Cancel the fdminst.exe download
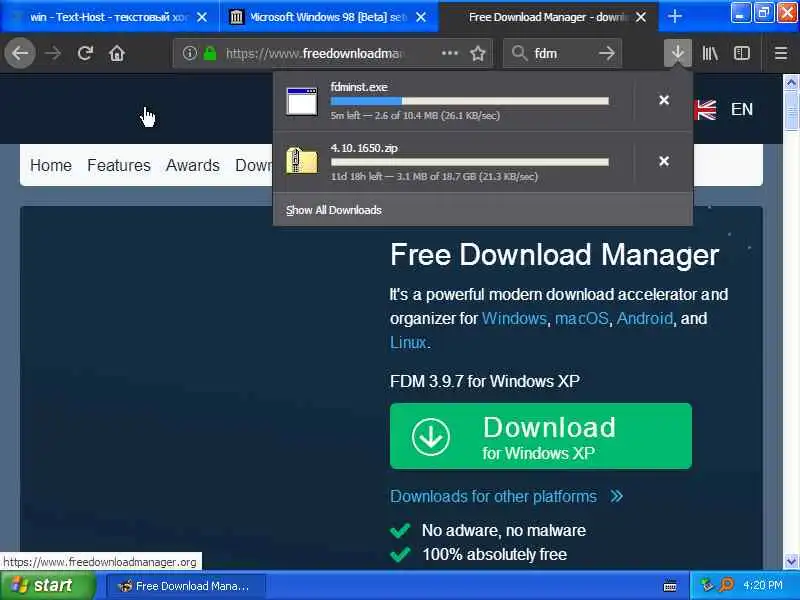Viewport: 800px width, 600px height. (664, 100)
